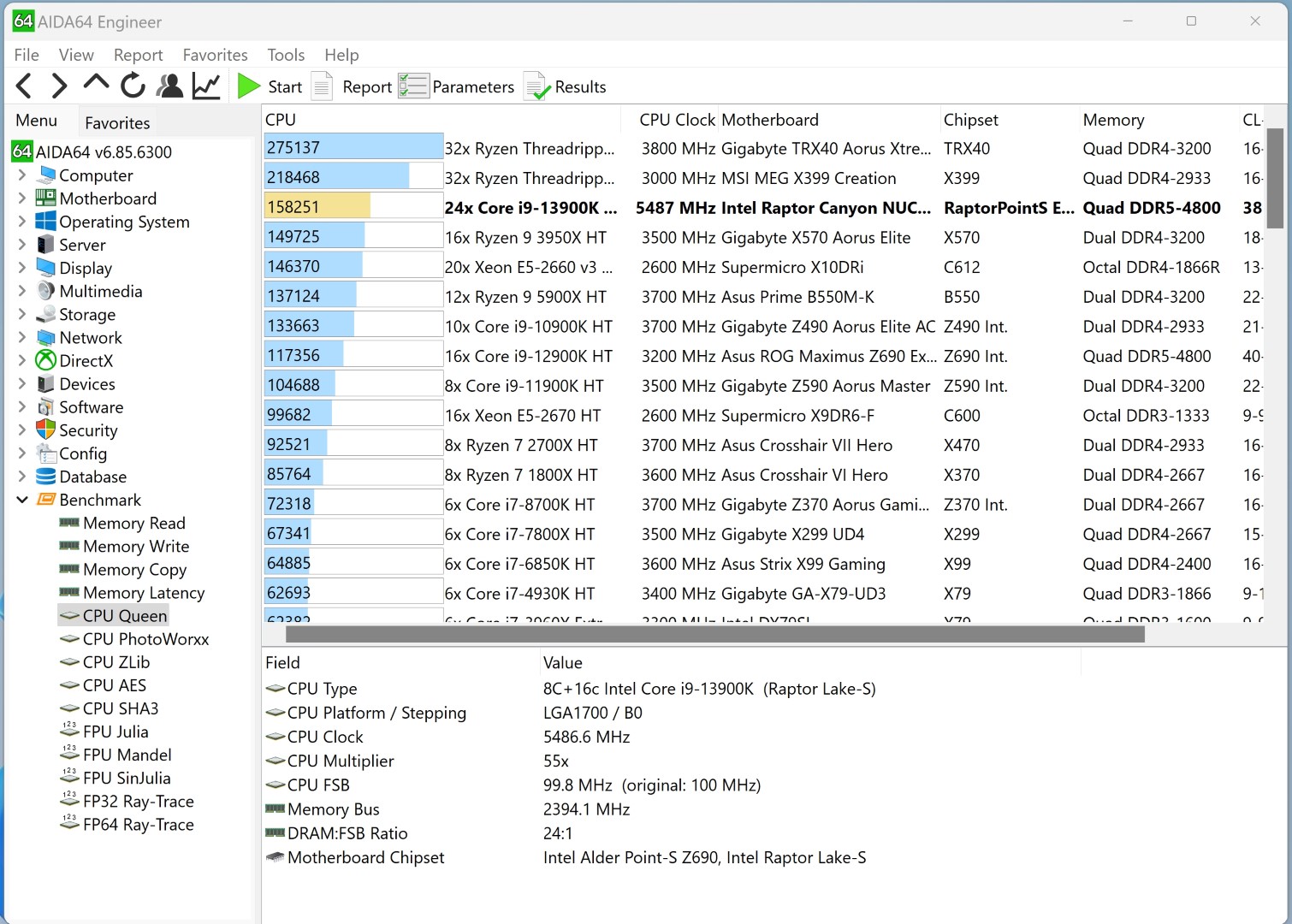Expand the Database tree node
1292x924 pixels.
coord(22,477)
